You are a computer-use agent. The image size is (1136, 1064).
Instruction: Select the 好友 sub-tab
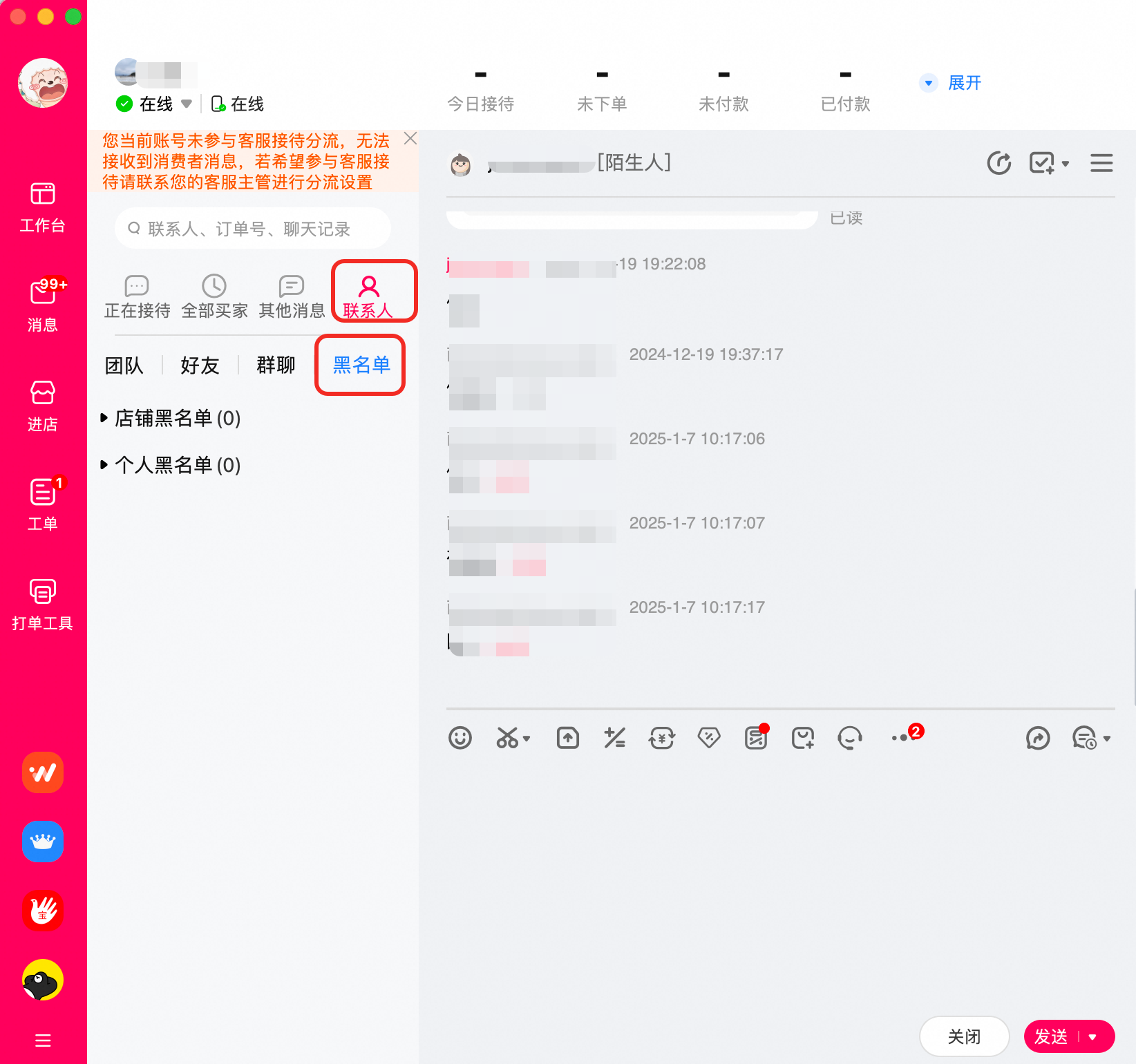(200, 365)
